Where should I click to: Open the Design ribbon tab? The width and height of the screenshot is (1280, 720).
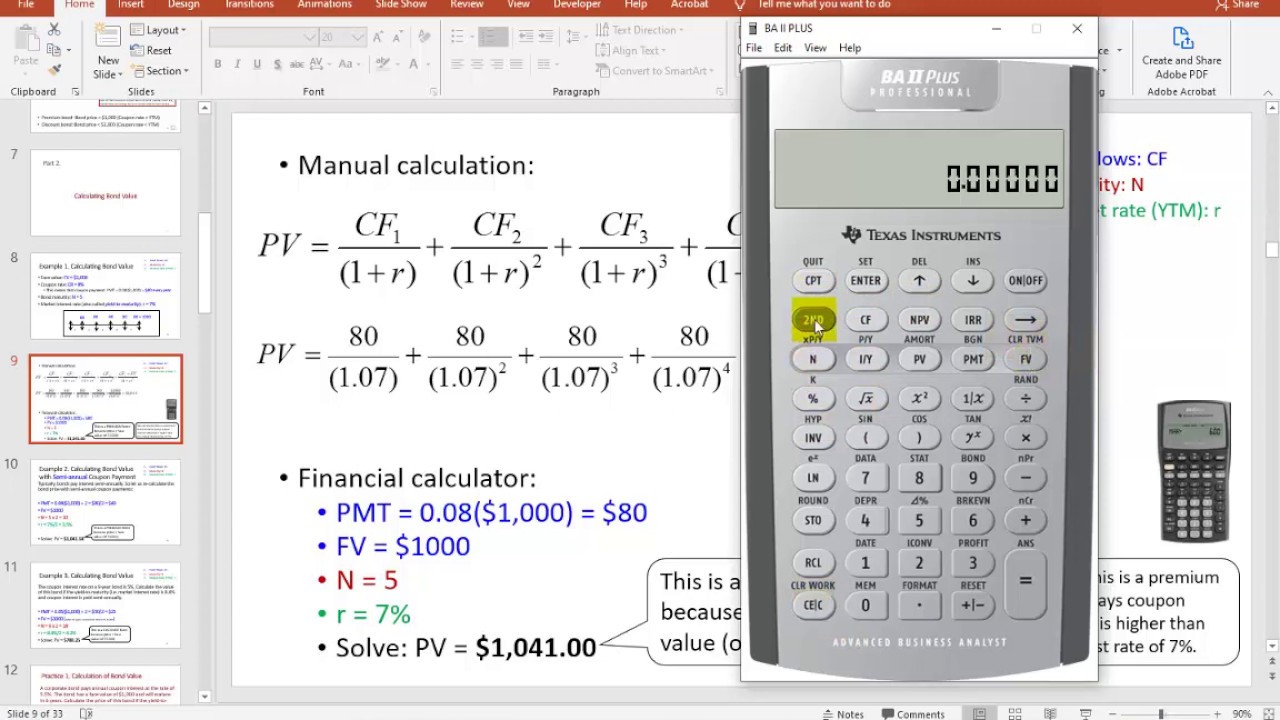(x=183, y=5)
